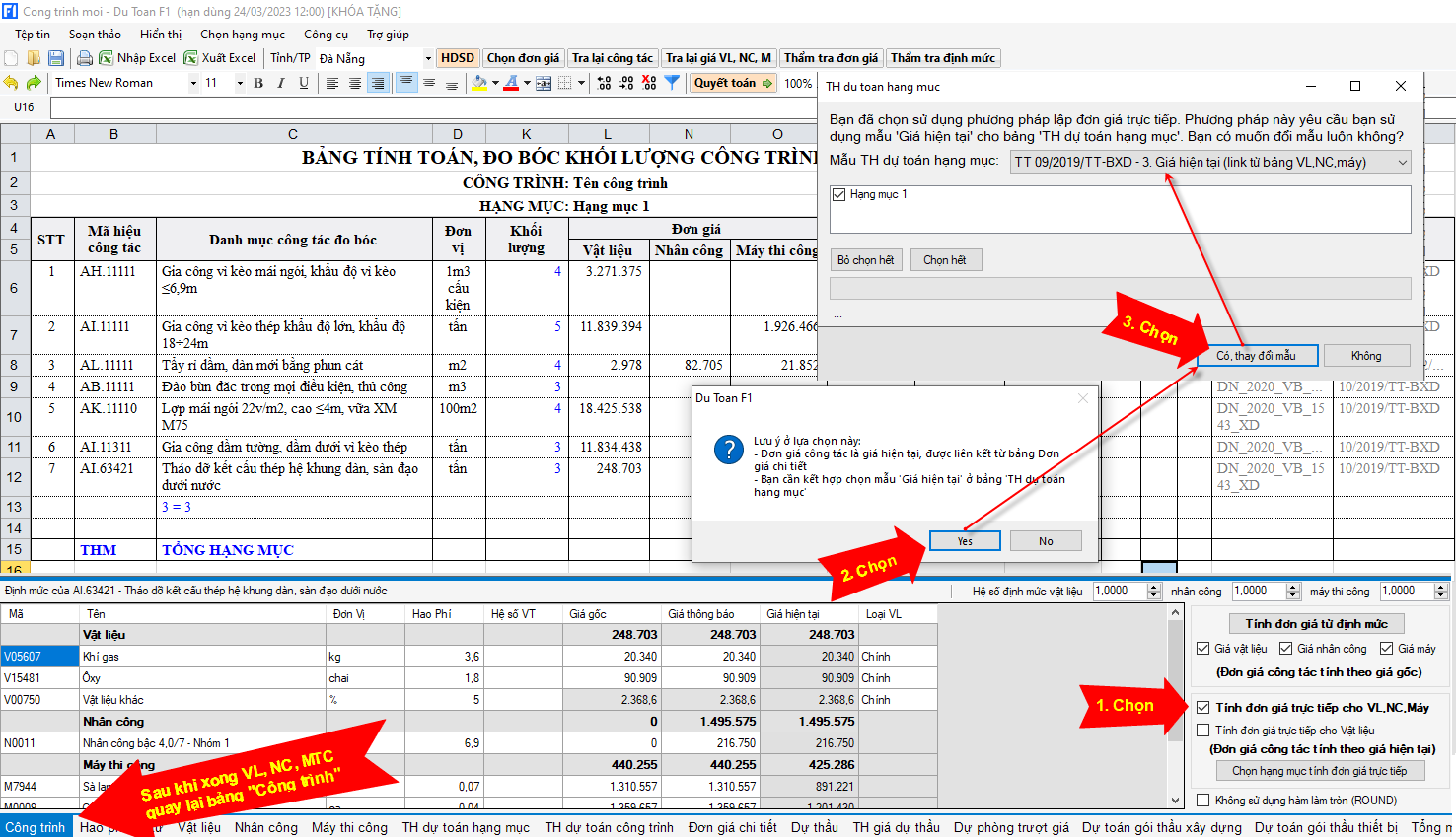Click the Decrease decimal places icon
Viewport: 1456px width, 837px height.
626,83
